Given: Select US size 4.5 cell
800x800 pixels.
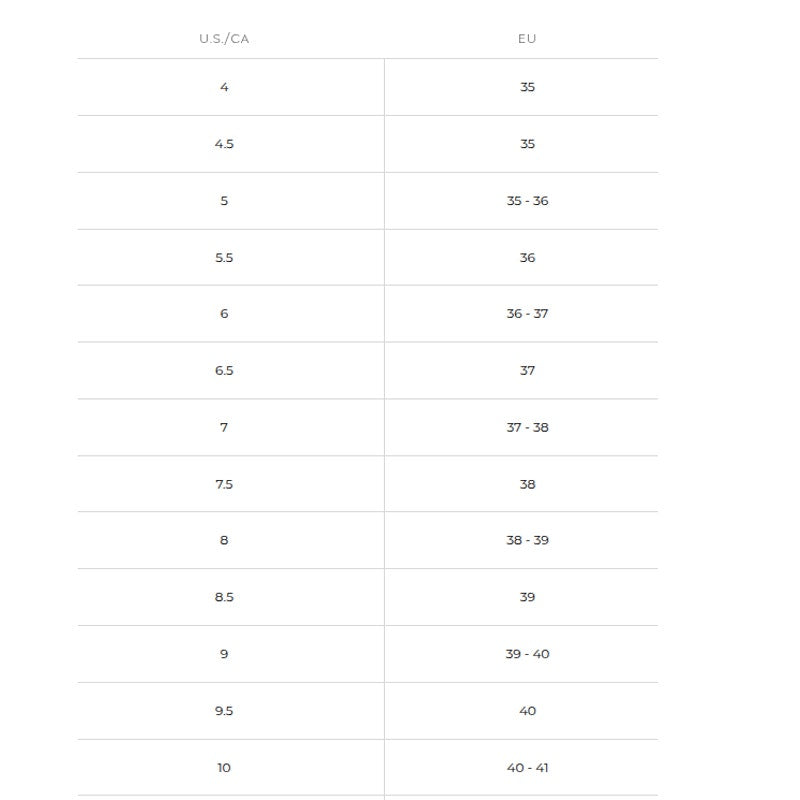Looking at the screenshot, I should tap(224, 144).
